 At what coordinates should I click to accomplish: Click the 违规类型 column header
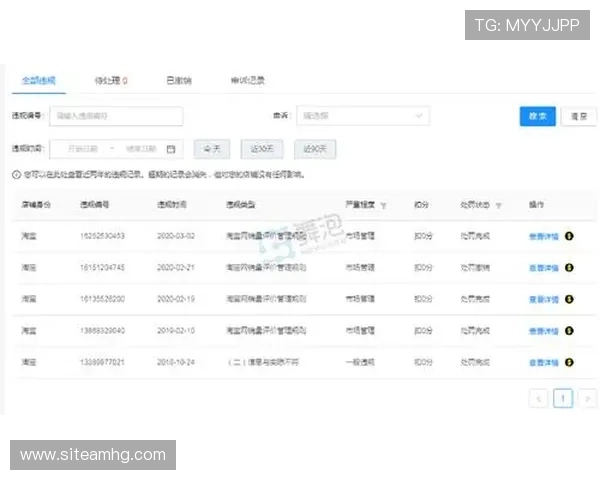tap(241, 205)
